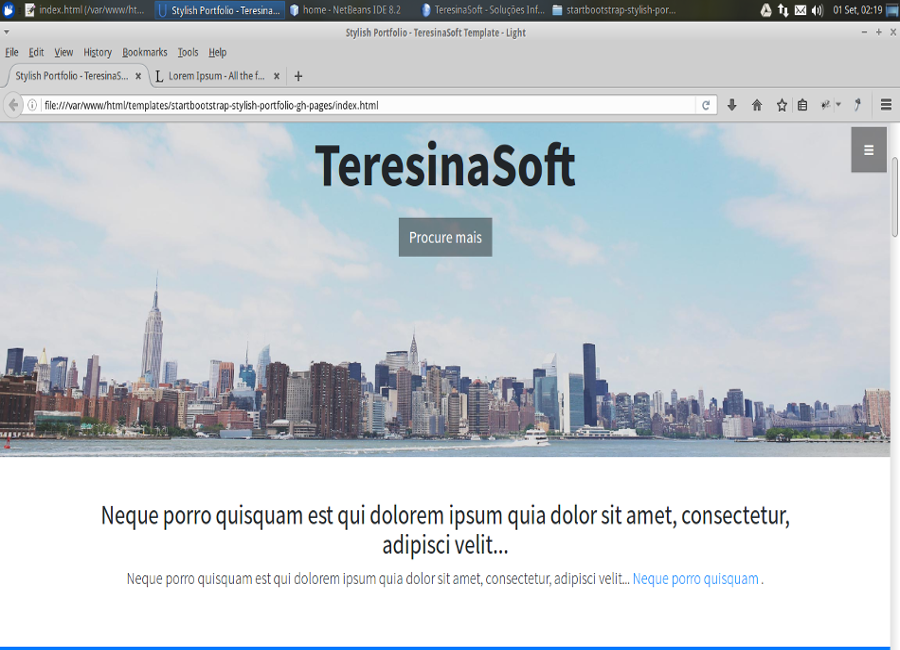Click the volume icon in system tray

click(x=817, y=10)
